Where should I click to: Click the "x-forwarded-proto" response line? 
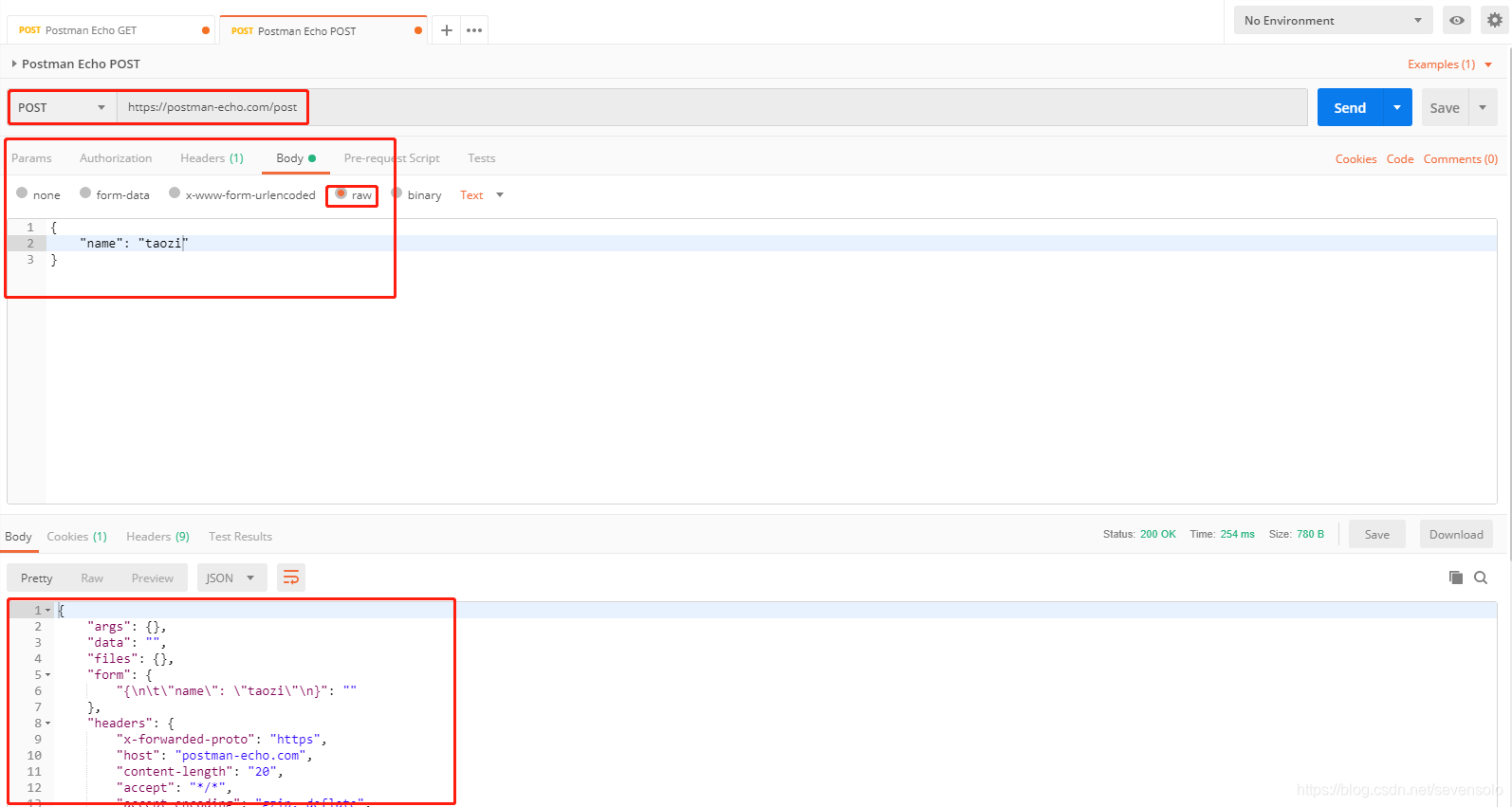pos(221,740)
